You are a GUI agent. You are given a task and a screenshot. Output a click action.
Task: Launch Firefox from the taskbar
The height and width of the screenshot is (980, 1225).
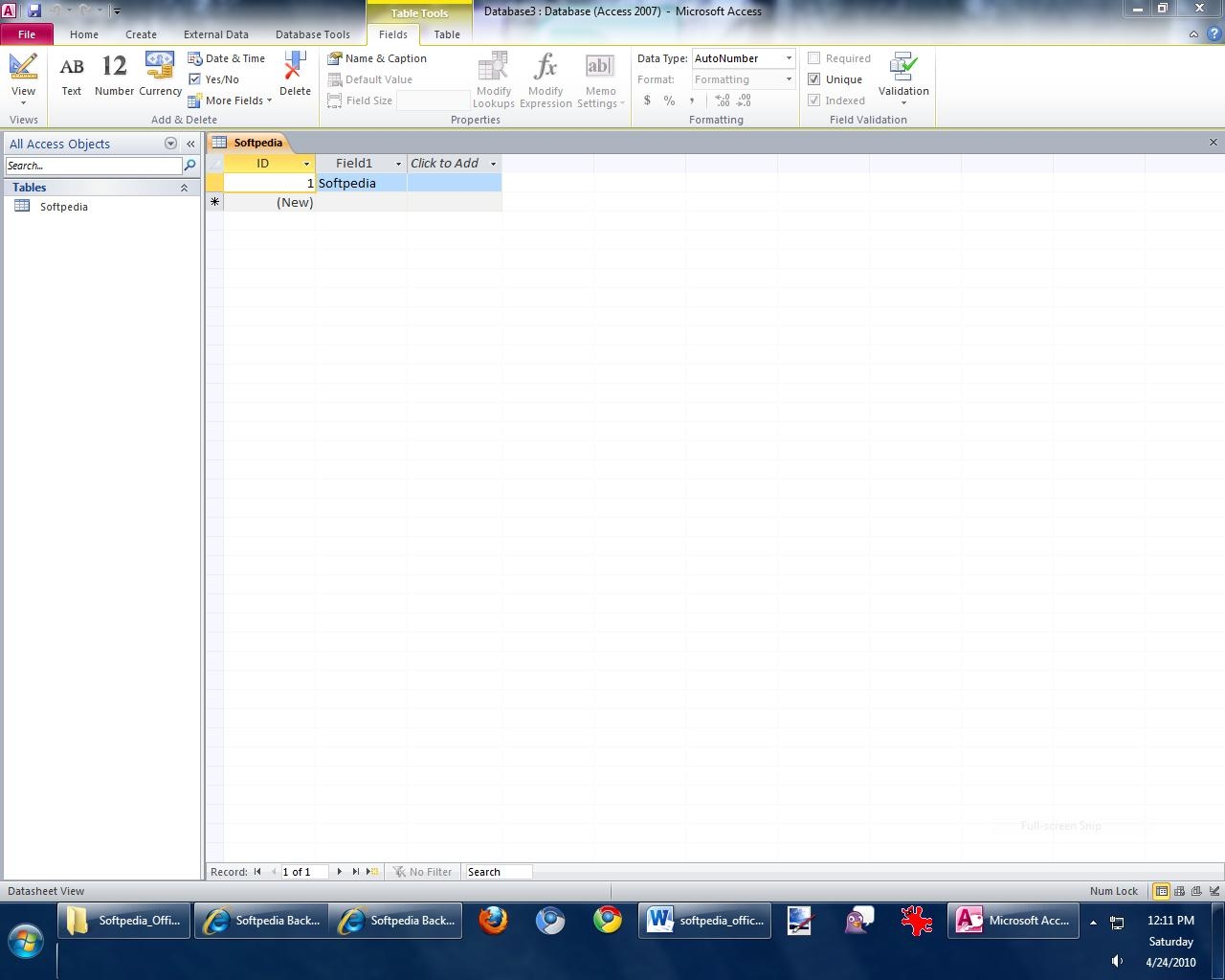click(493, 921)
